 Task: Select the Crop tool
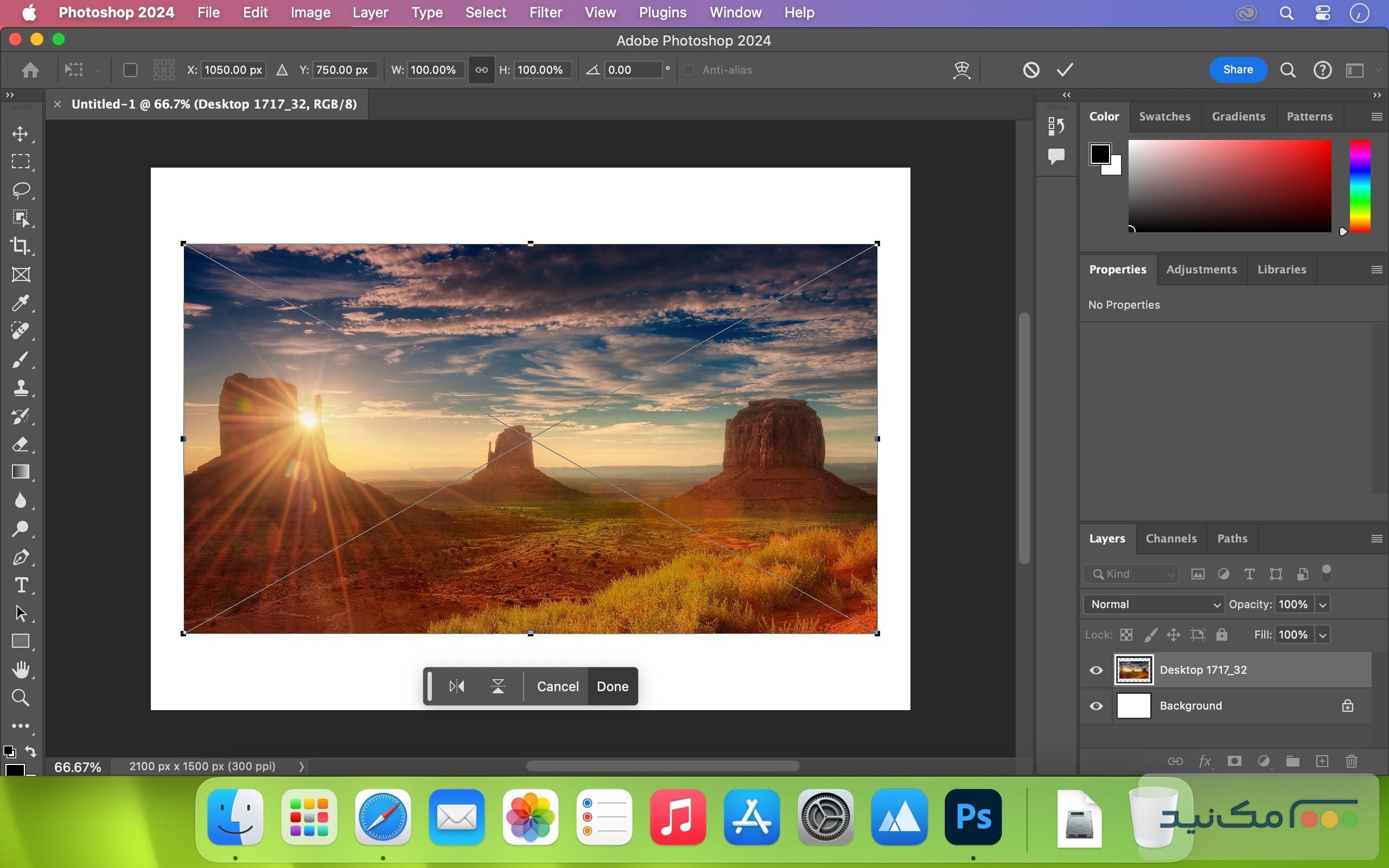pyautogui.click(x=21, y=246)
